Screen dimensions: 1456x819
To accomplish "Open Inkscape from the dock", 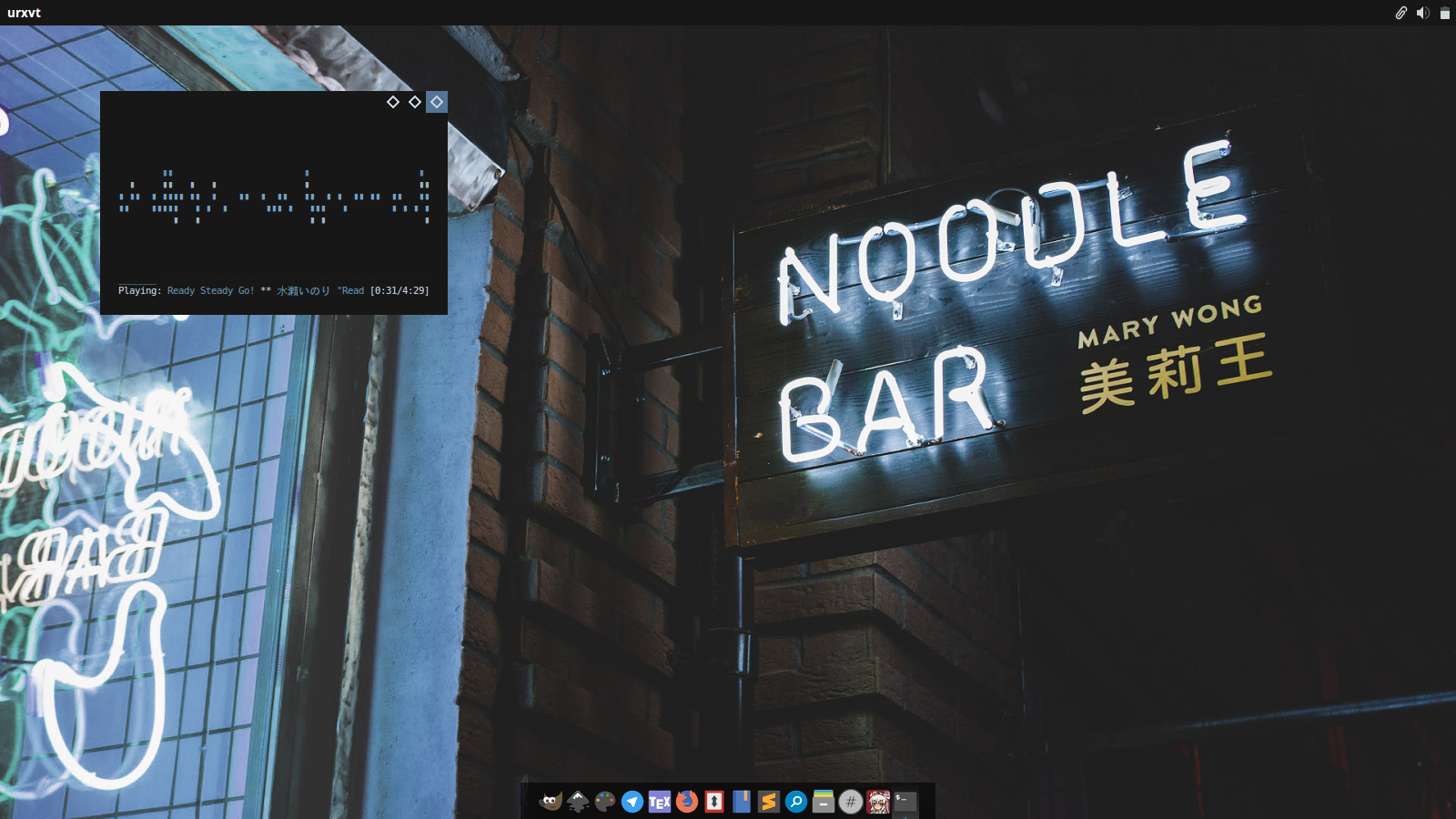I will click(578, 801).
